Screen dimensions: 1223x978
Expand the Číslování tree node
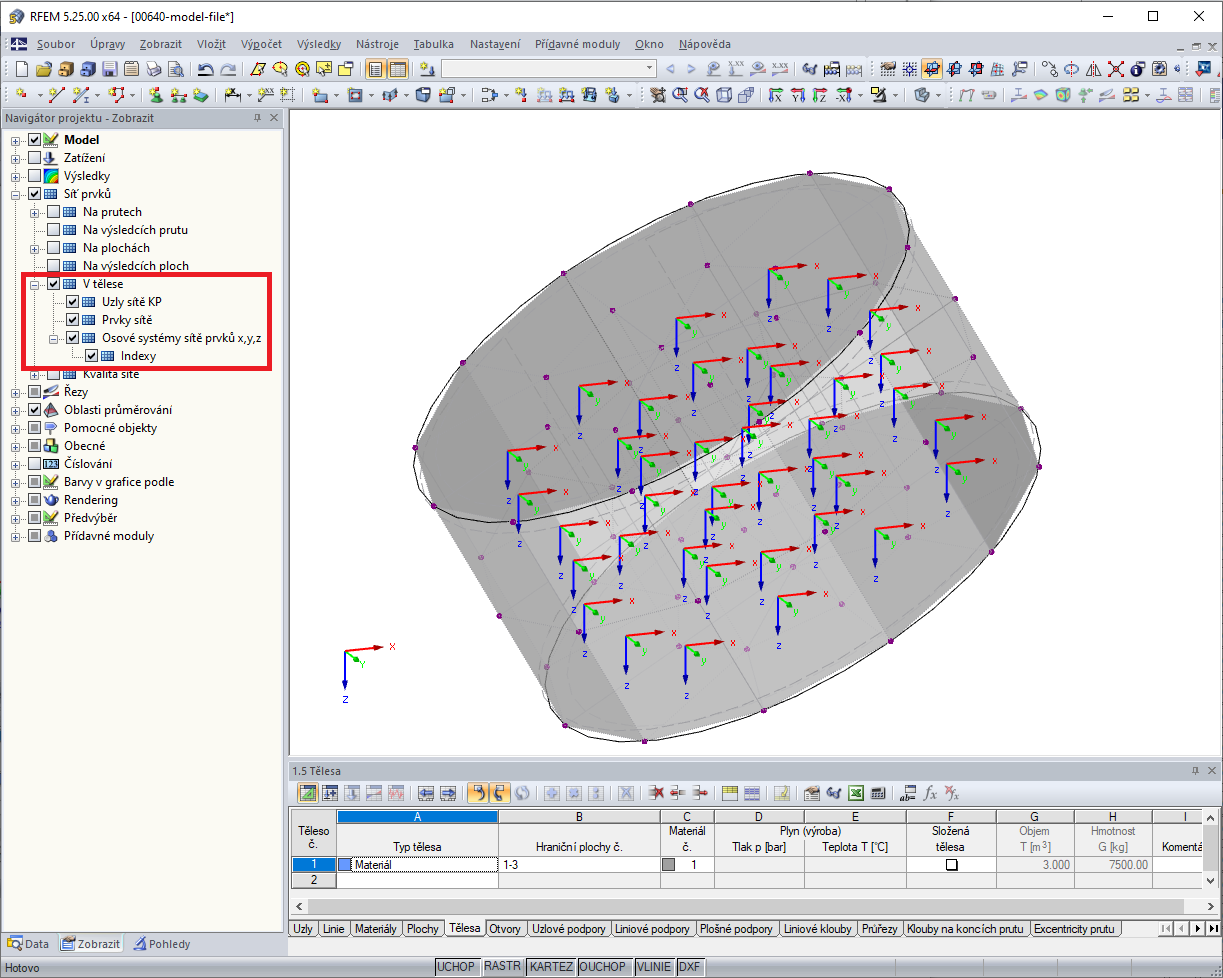(x=16, y=464)
